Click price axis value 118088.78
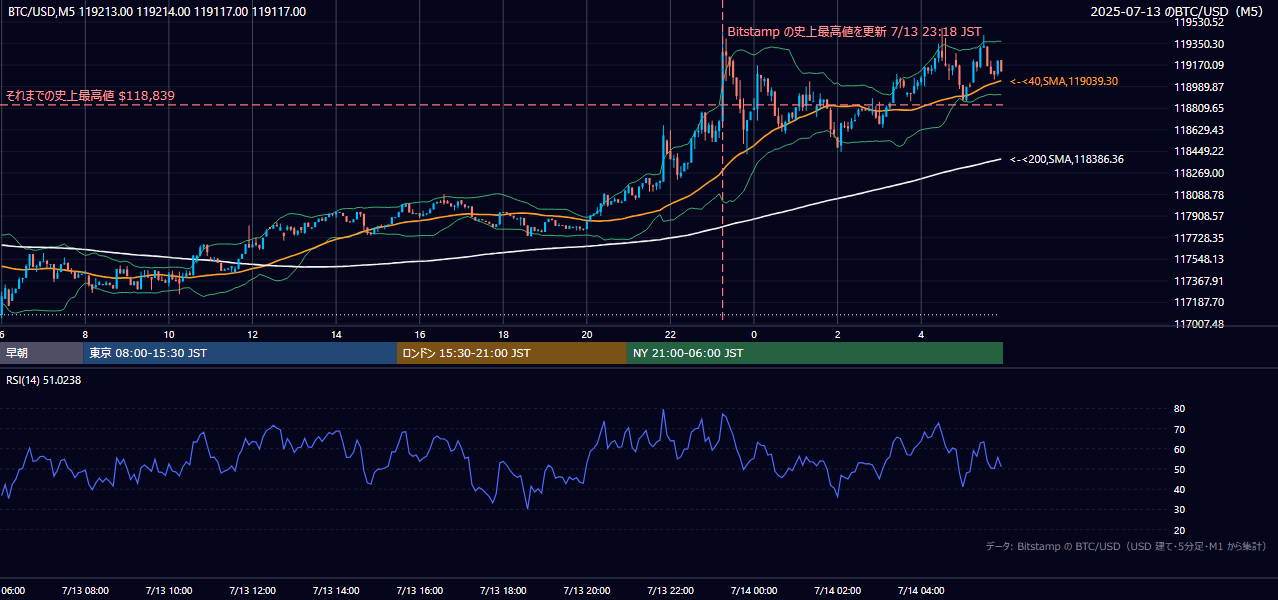The width and height of the screenshot is (1278, 600). click(1200, 195)
